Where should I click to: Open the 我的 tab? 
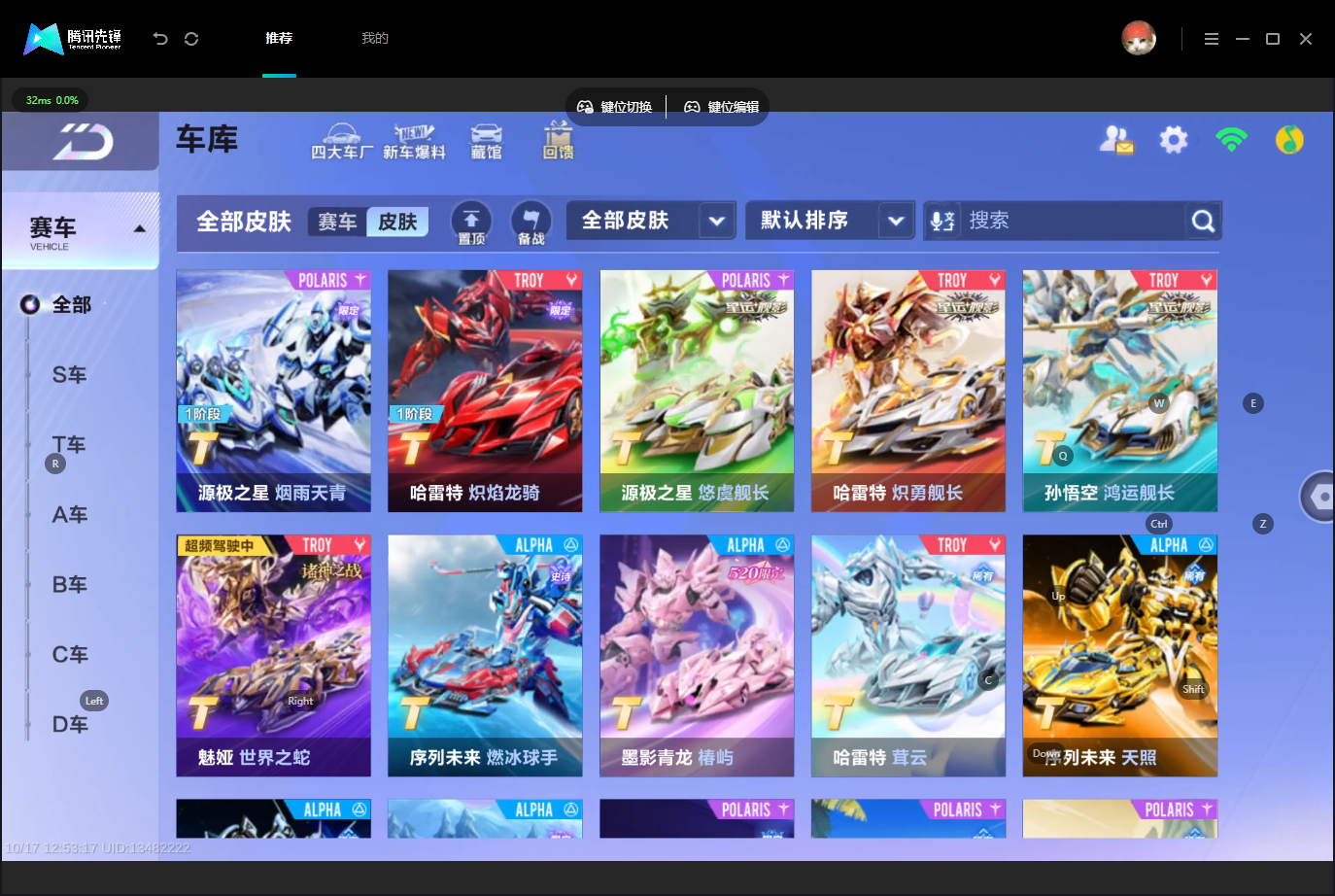[375, 39]
